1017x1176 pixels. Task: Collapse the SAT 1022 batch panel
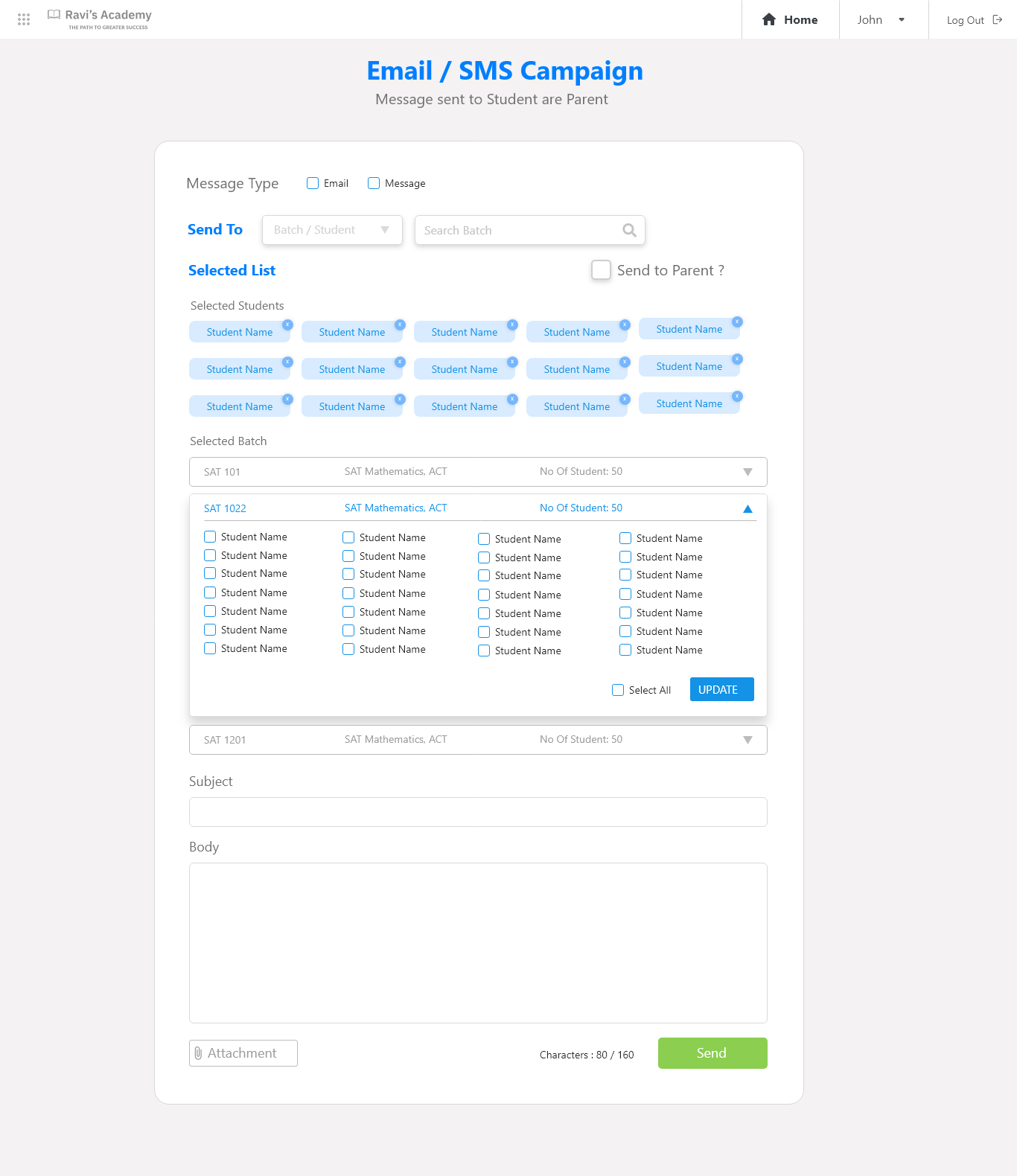pyautogui.click(x=747, y=508)
